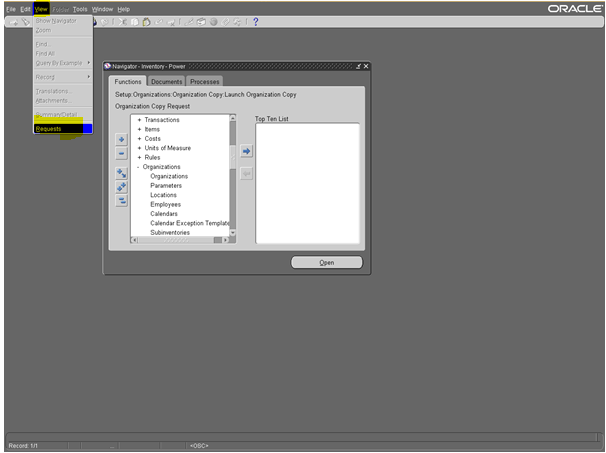Click the Cut scissors toolbar icon

click(x=123, y=22)
